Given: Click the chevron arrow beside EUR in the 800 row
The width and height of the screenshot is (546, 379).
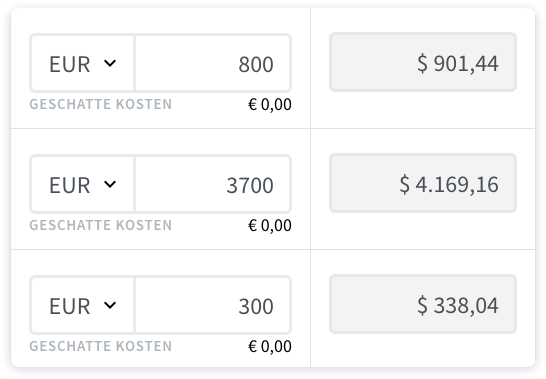Looking at the screenshot, I should 110,63.
